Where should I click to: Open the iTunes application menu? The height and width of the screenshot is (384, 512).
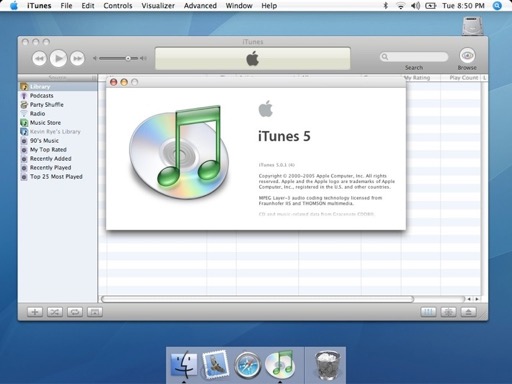[x=39, y=6]
